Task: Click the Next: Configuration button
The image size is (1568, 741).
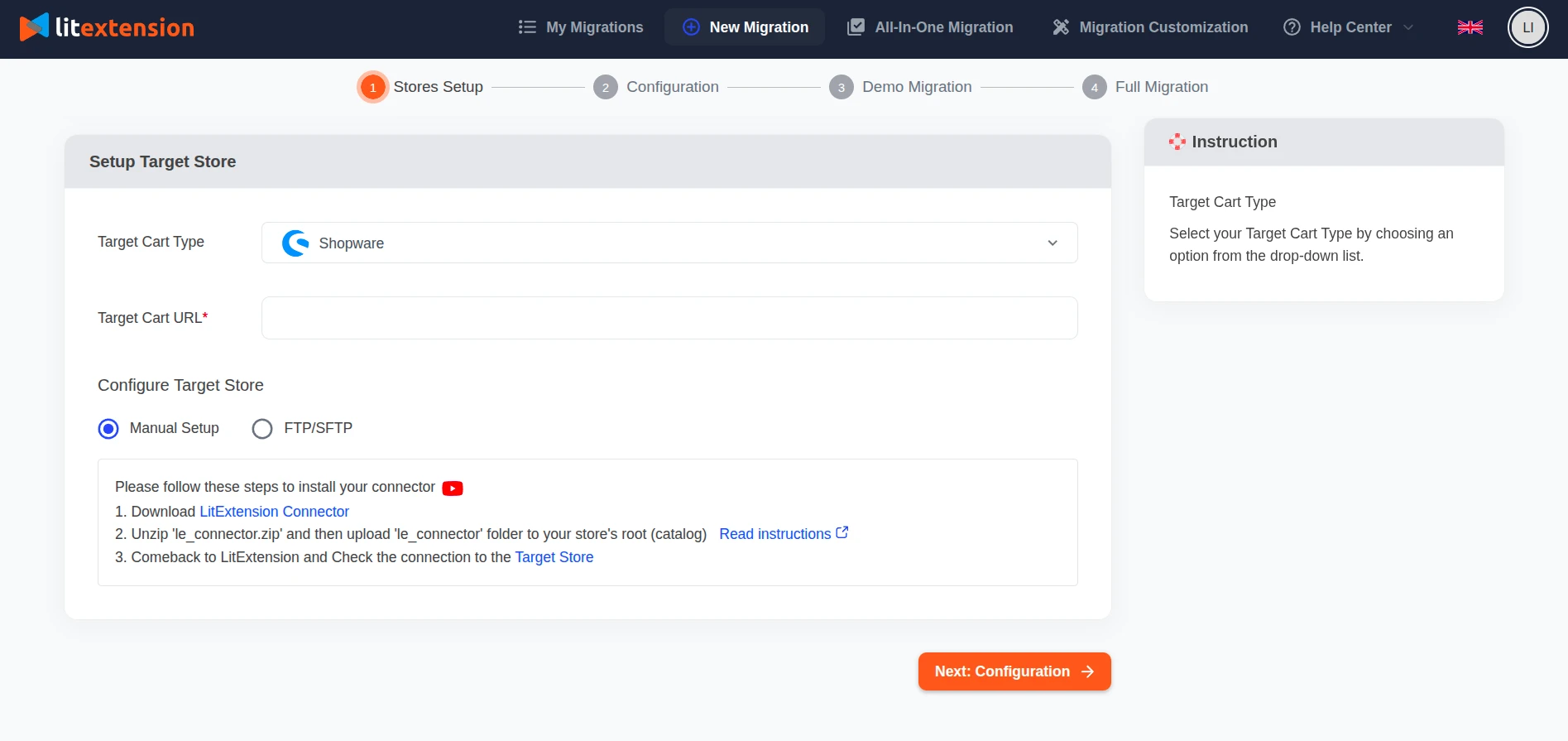Action: click(x=1014, y=671)
